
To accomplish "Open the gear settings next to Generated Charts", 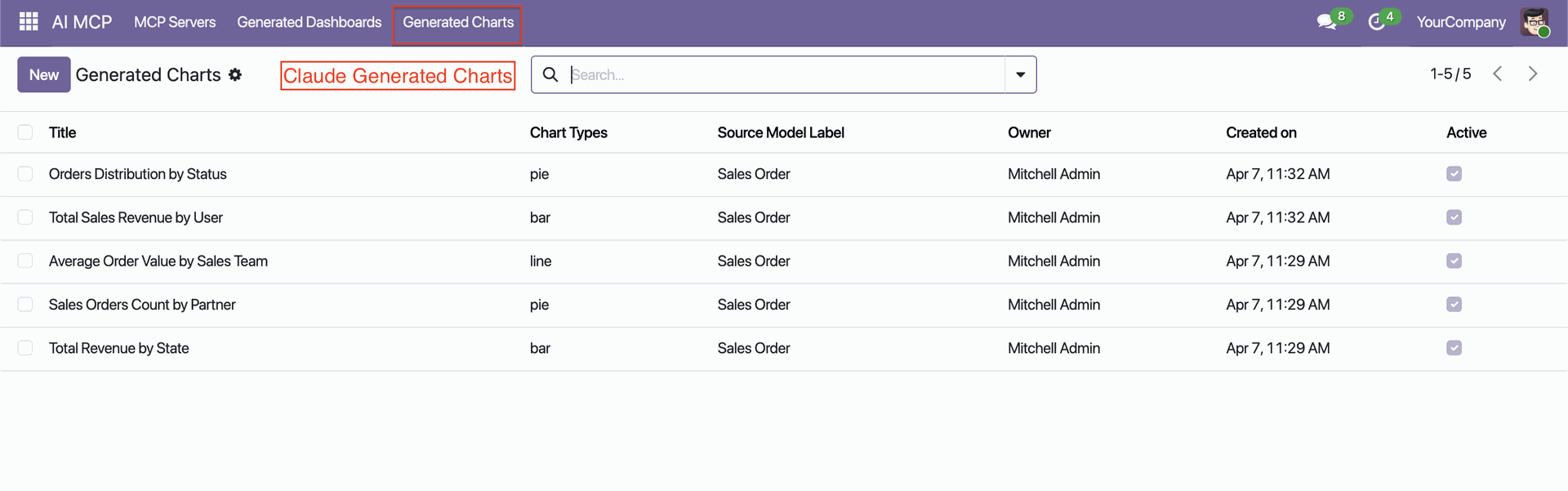I will [235, 75].
